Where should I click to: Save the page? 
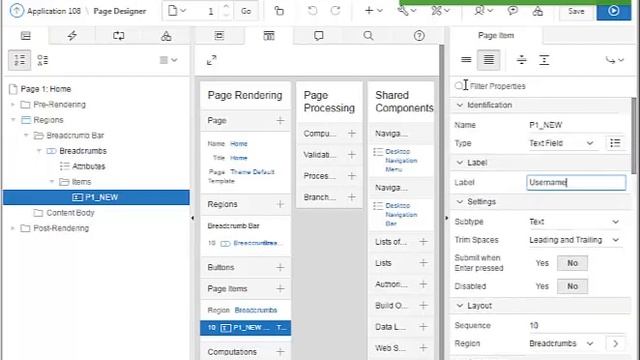(x=576, y=11)
